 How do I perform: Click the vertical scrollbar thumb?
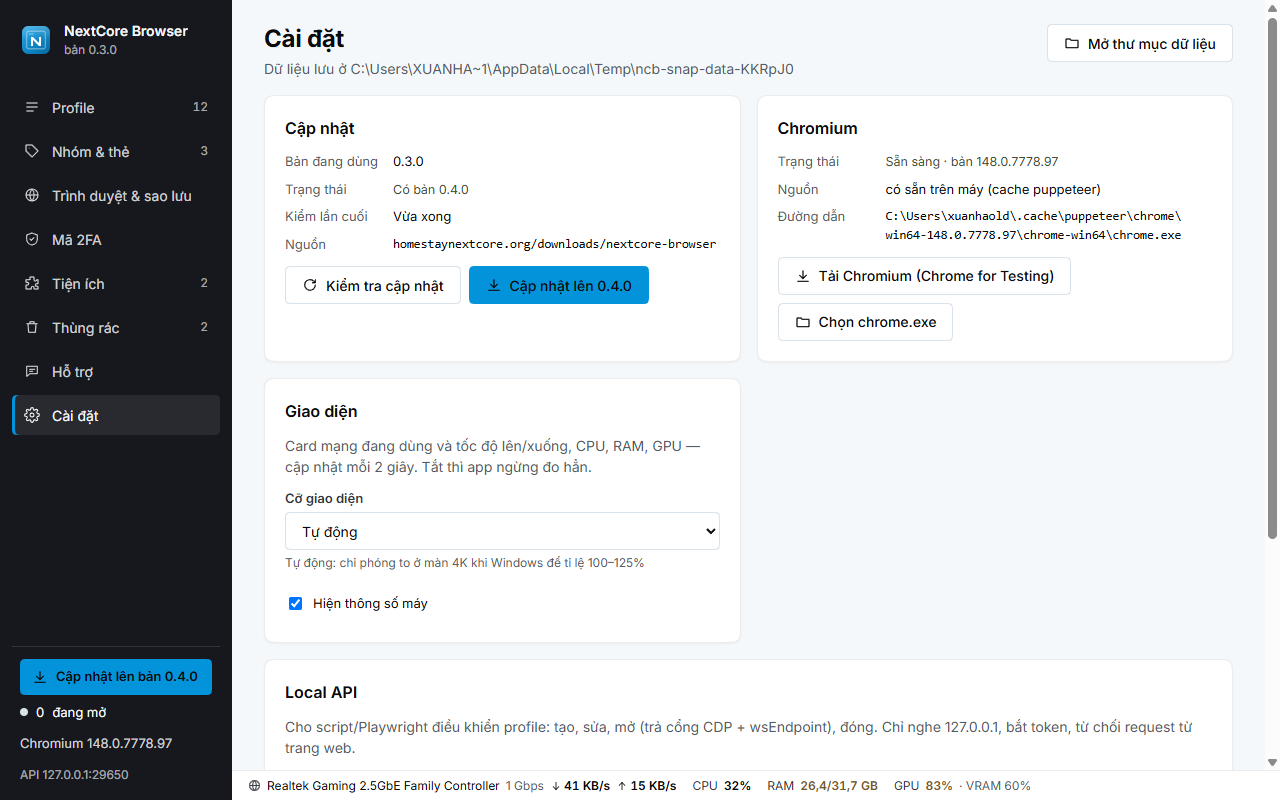click(1272, 280)
